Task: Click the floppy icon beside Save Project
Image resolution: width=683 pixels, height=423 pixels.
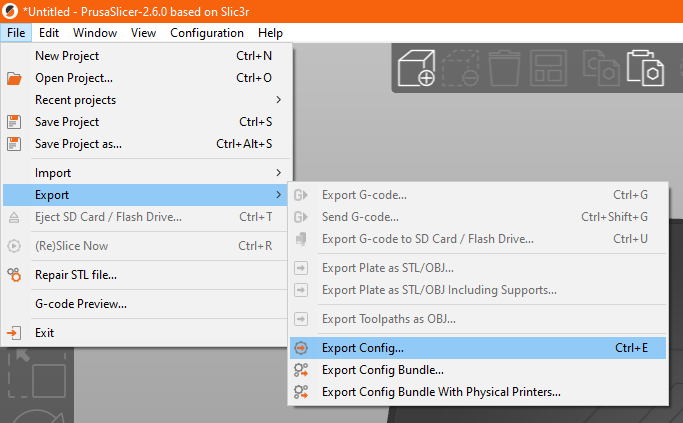Action: point(14,122)
